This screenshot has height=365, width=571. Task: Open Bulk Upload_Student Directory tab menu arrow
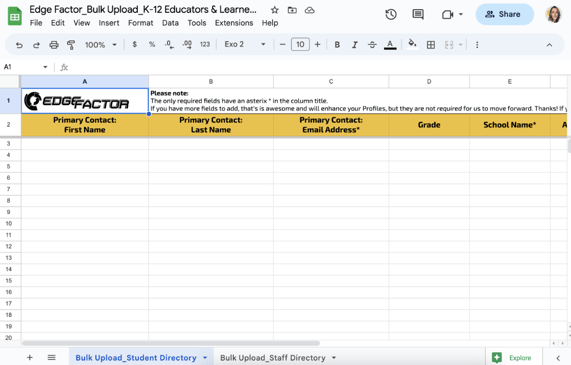205,358
